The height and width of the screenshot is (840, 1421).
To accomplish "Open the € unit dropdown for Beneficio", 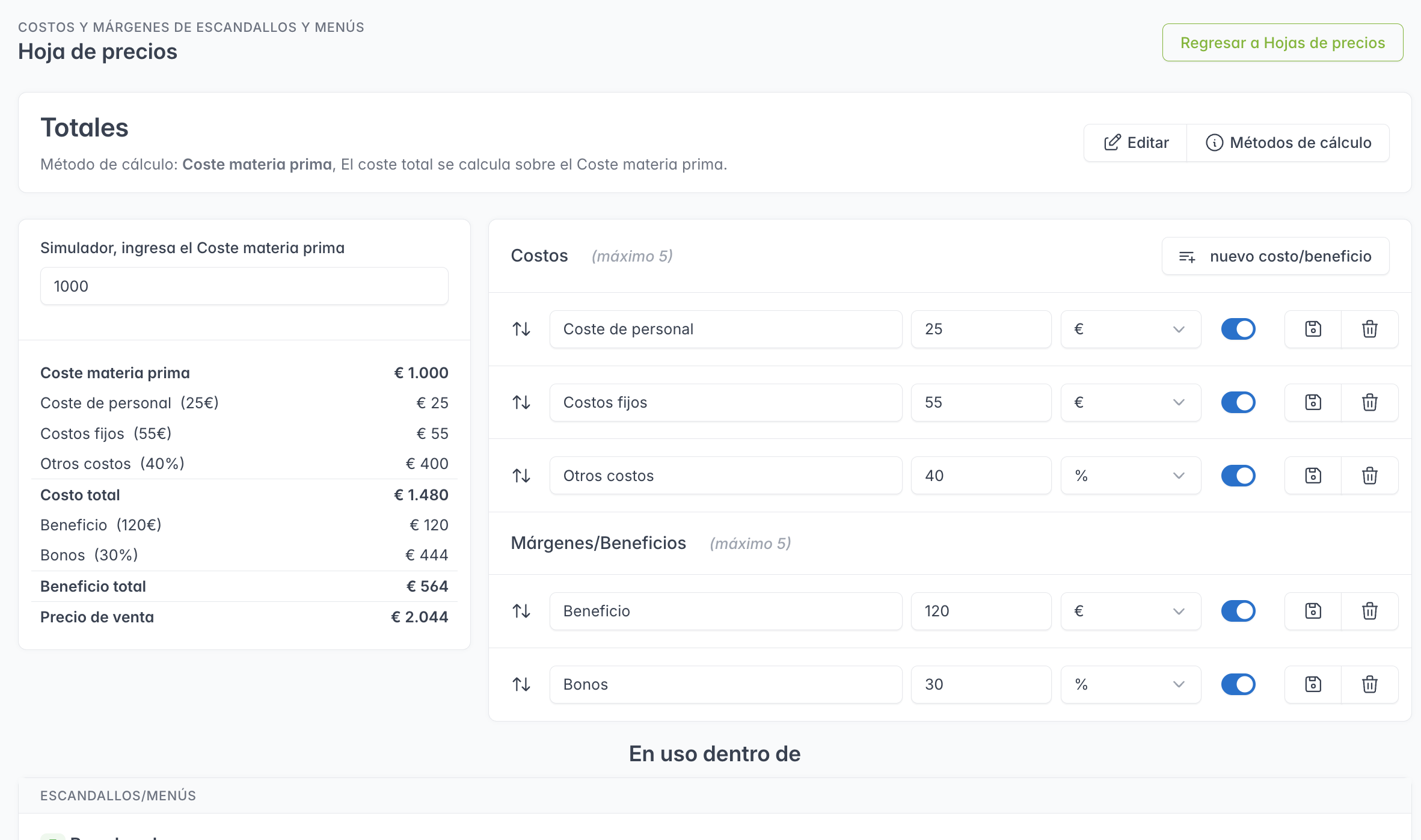I will [x=1130, y=611].
